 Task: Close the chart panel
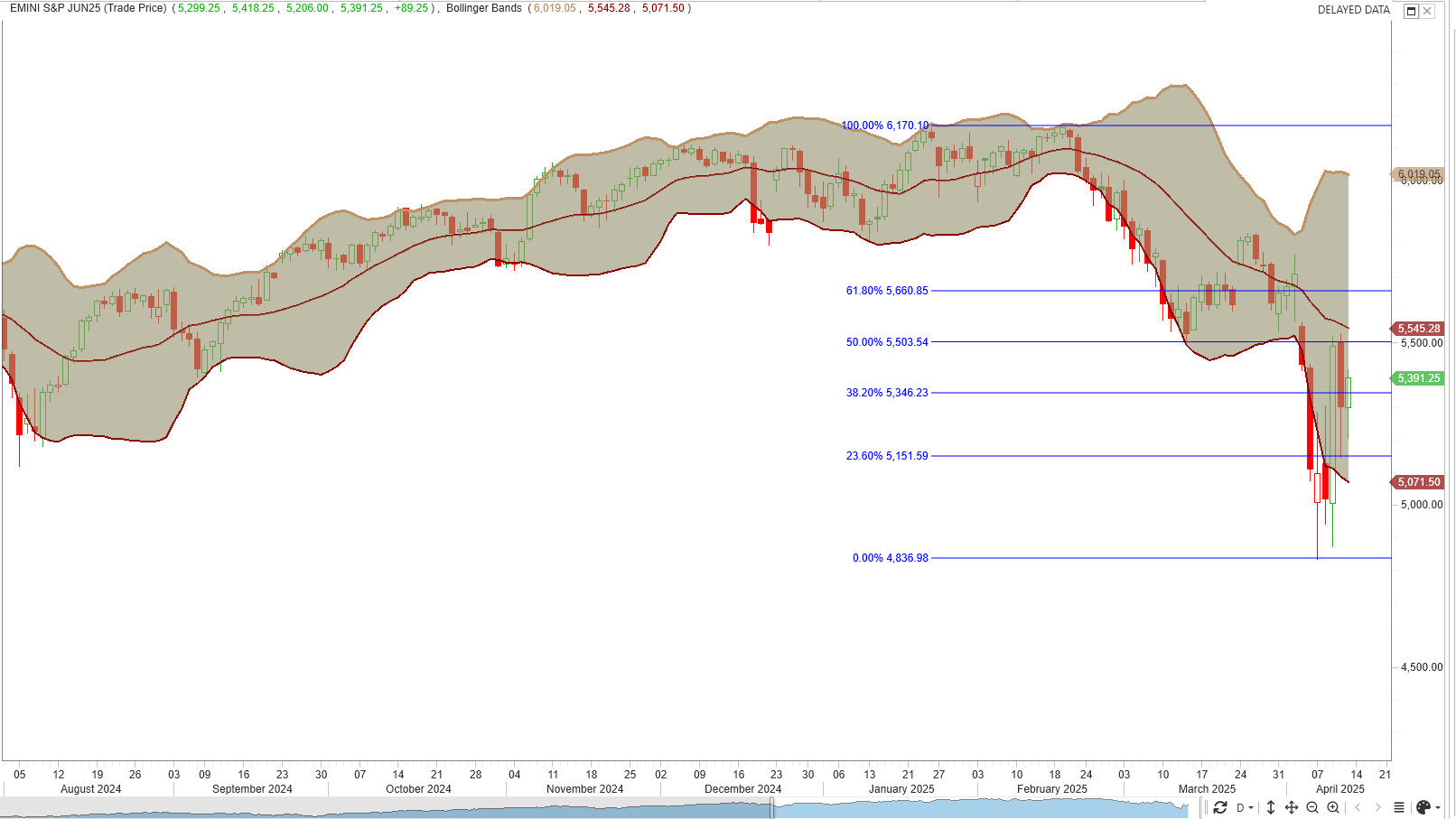(x=1427, y=11)
